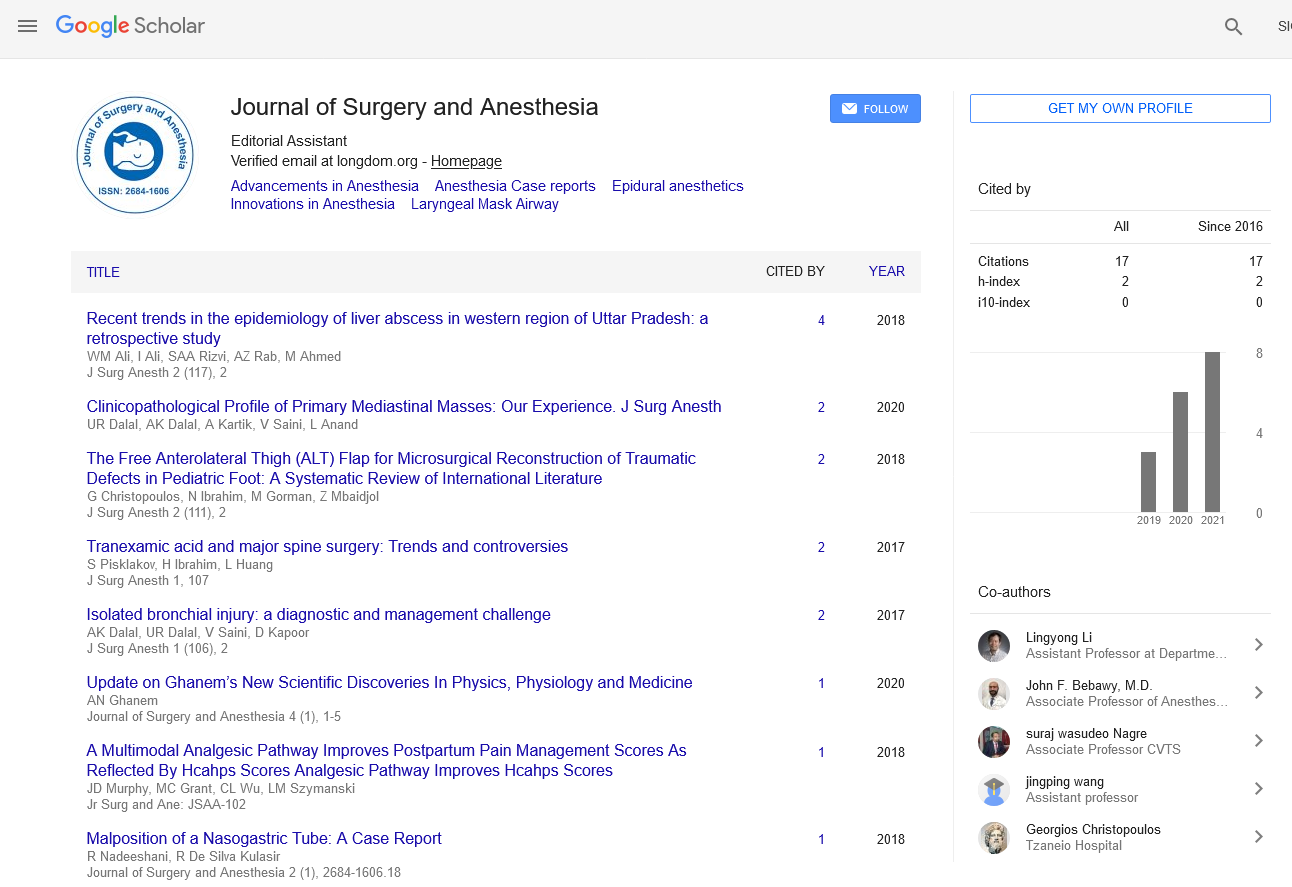The width and height of the screenshot is (1292, 887).
Task: Click the 2021 citations bar
Action: [1212, 432]
